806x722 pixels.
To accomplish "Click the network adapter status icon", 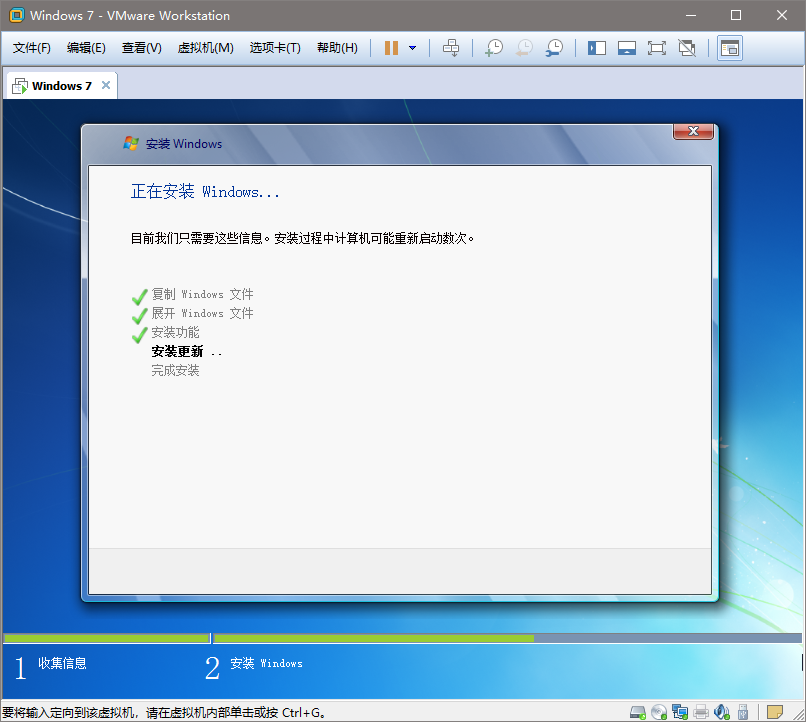I will pyautogui.click(x=680, y=712).
